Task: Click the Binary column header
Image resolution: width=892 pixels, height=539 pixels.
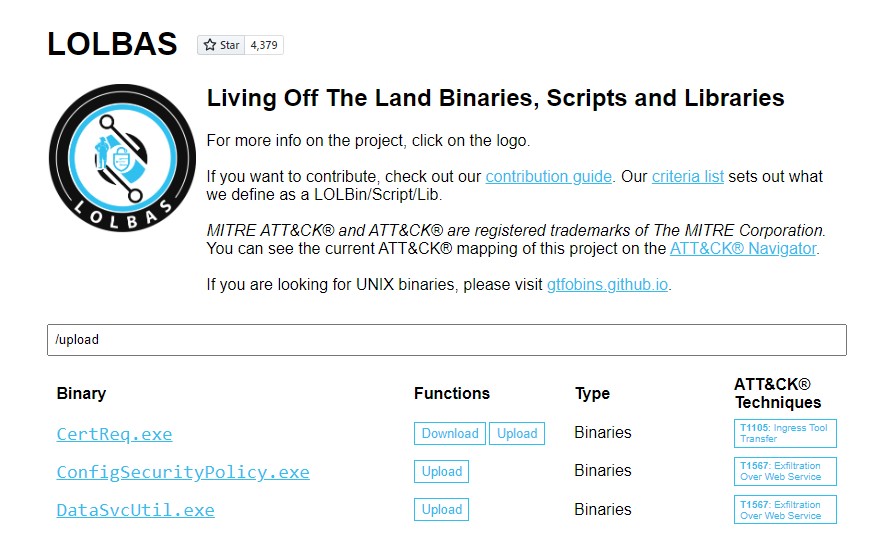Action: [x=81, y=393]
